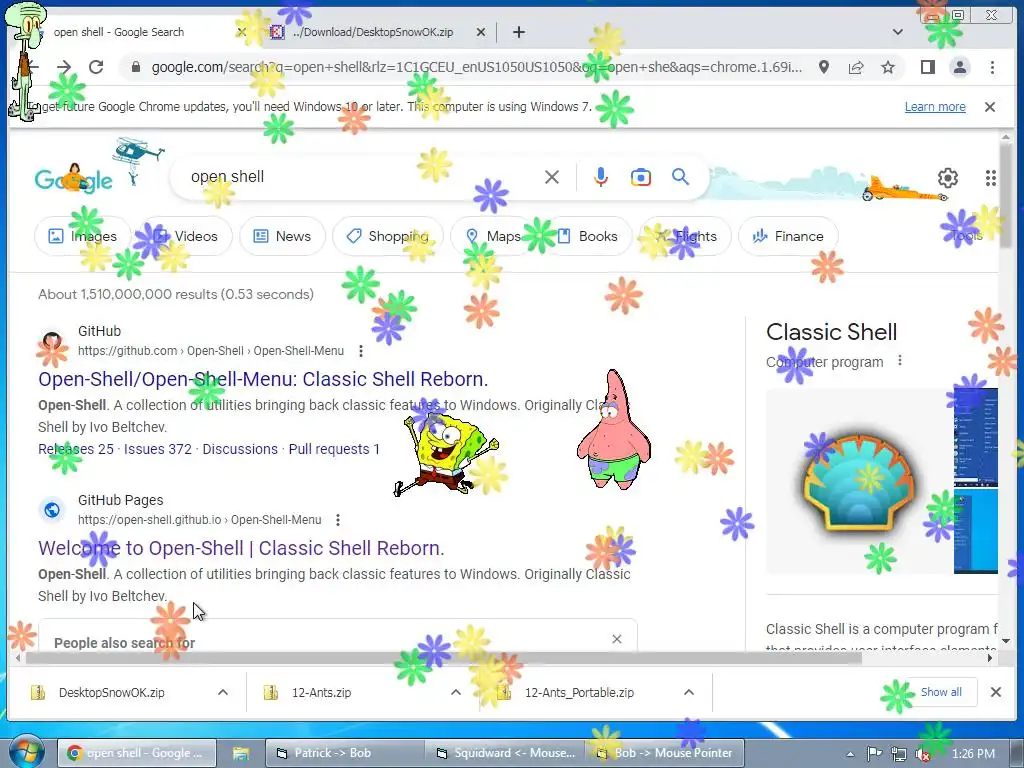Click the vertical scrollbar down arrow

[x=1005, y=641]
